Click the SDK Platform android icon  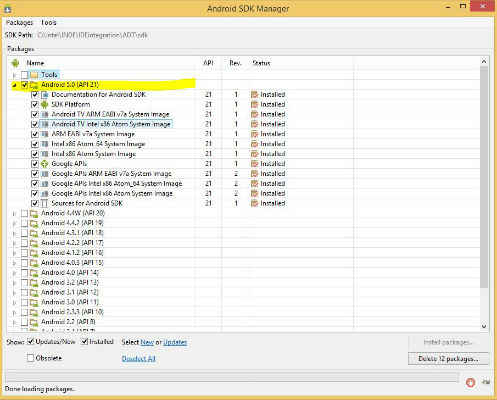pos(44,105)
